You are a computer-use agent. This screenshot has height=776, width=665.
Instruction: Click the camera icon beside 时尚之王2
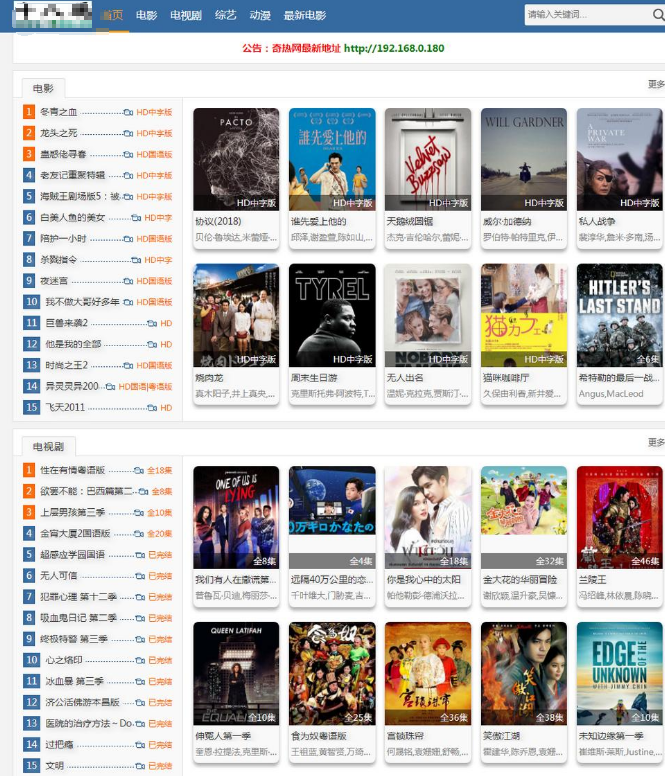128,366
